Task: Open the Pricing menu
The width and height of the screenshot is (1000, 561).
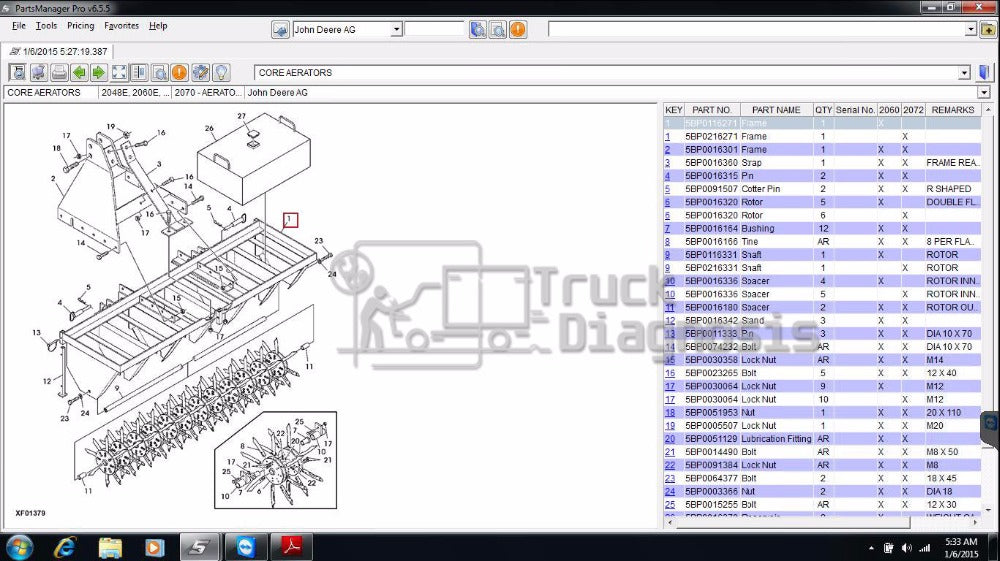Action: [80, 26]
